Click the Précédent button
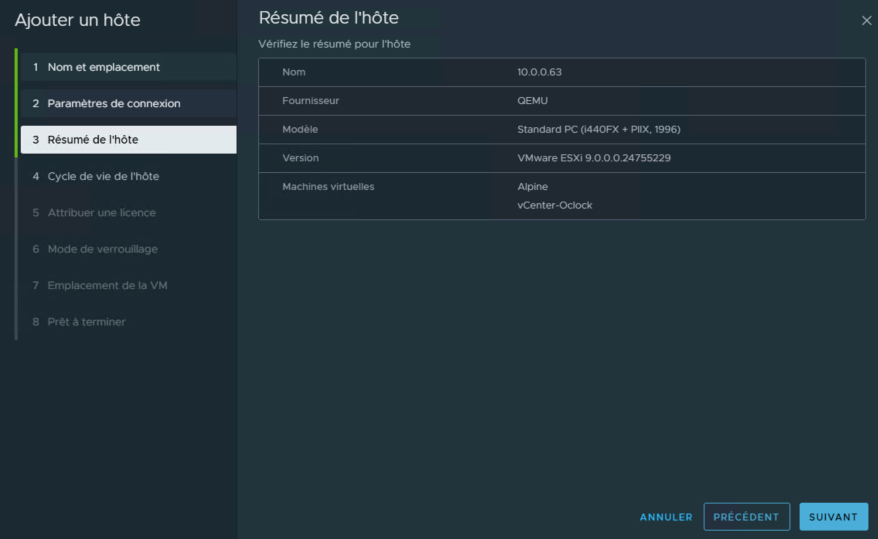Viewport: 878px width, 539px height. 746,517
